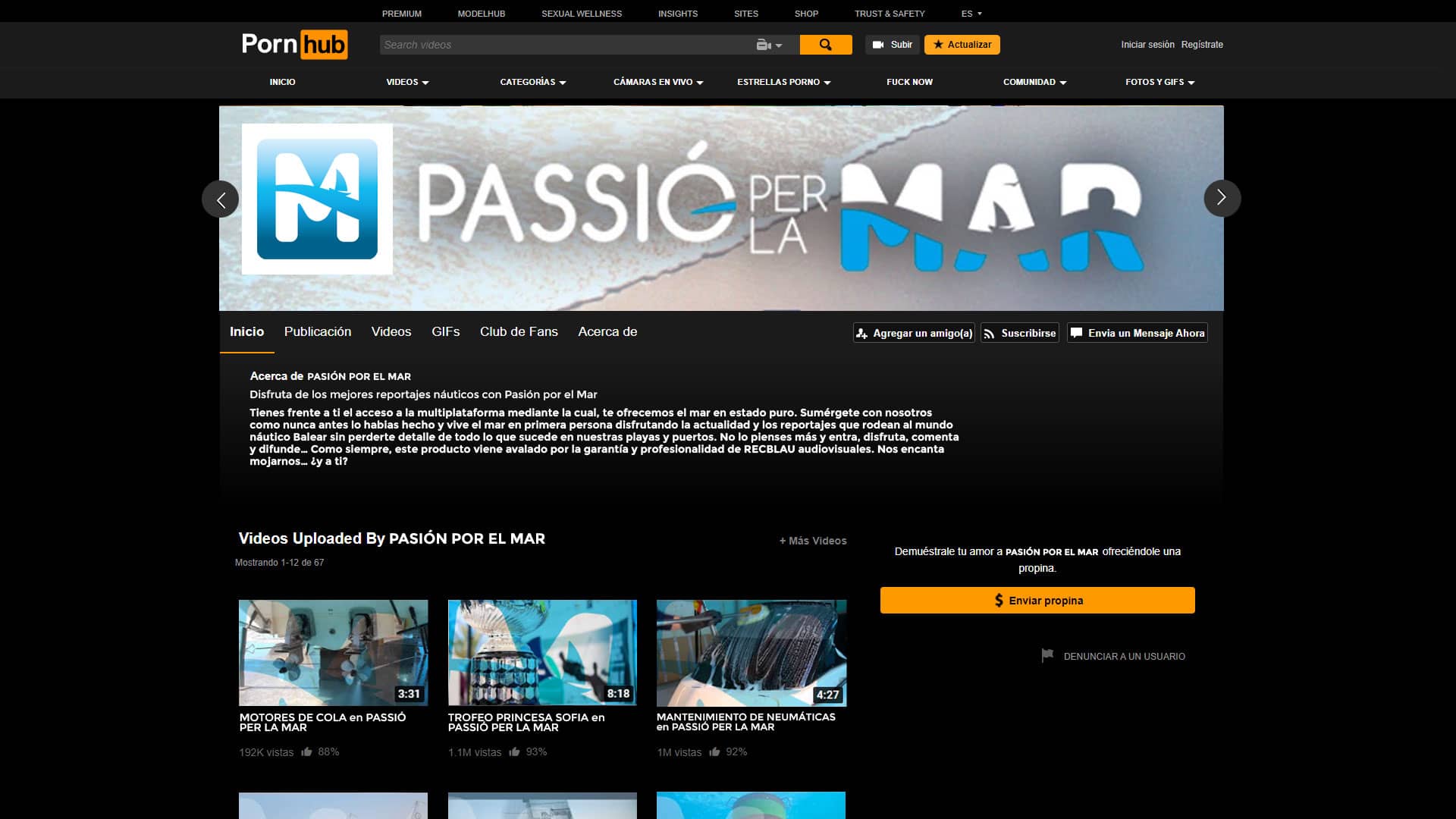
Task: Open the Regístrate link
Action: tap(1202, 45)
